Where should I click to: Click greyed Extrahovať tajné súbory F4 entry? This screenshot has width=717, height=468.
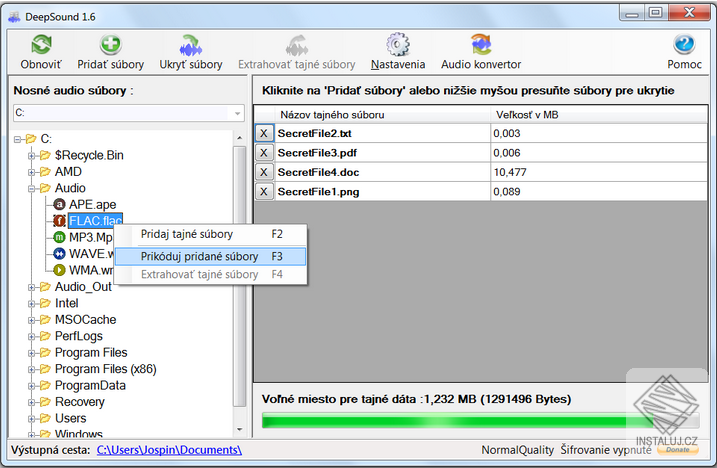(x=210, y=274)
